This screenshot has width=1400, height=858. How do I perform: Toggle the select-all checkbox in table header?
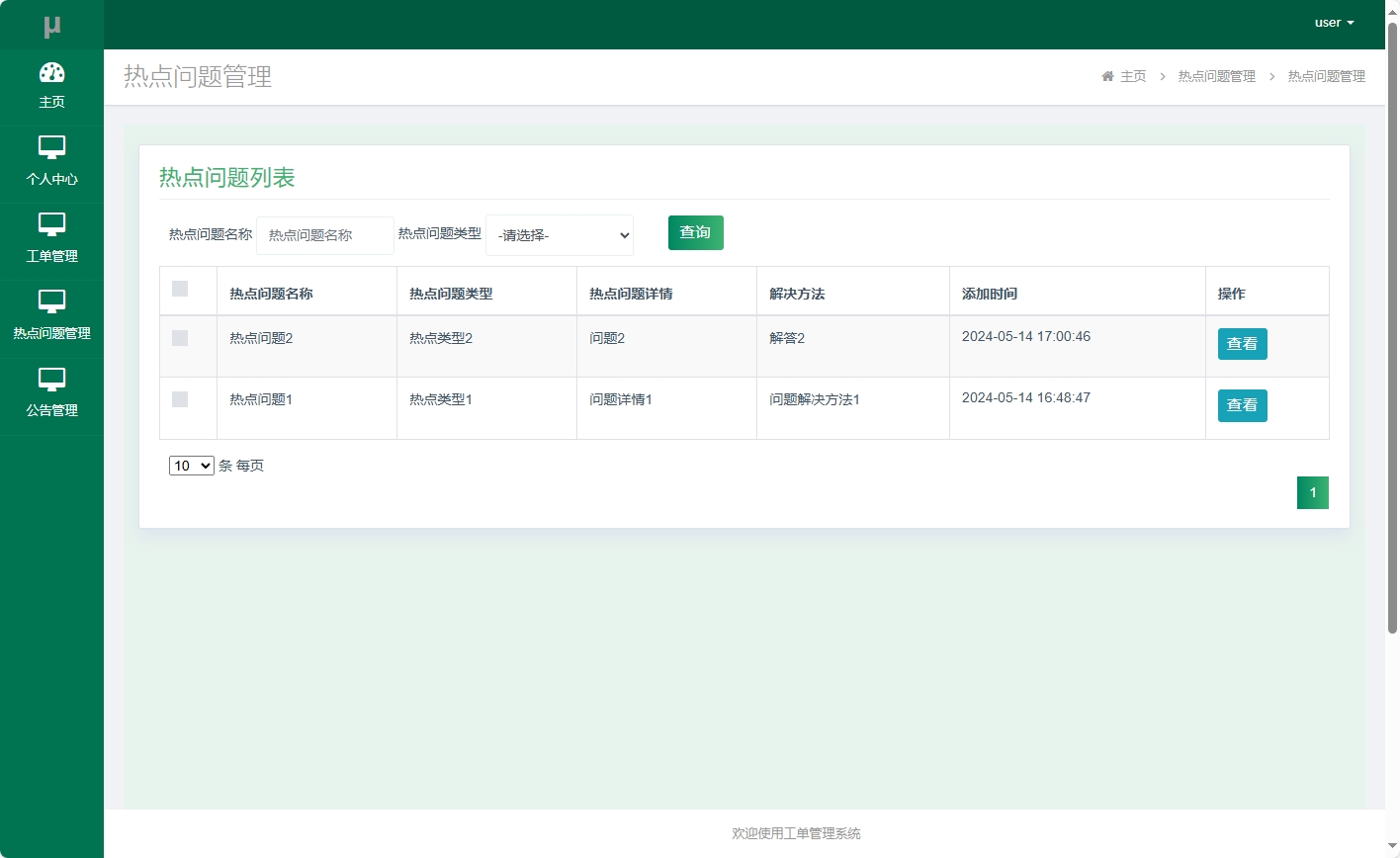[180, 287]
